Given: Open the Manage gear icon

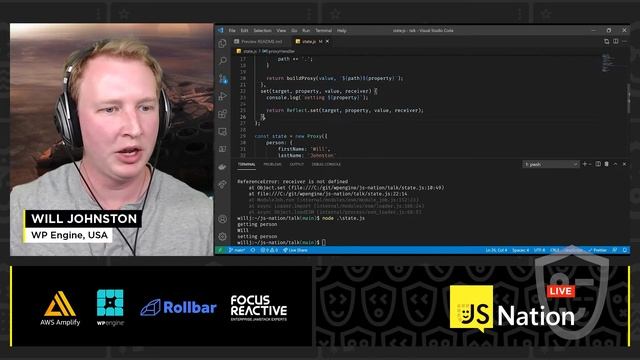Looking at the screenshot, I should (222, 236).
